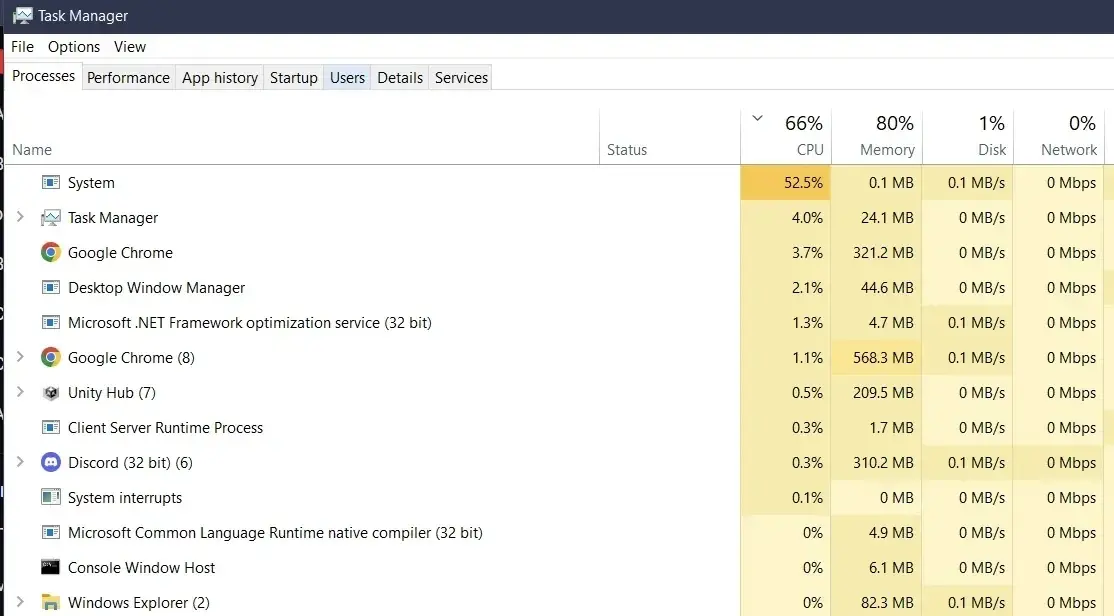
Task: Click the Task Manager process icon
Action: (x=51, y=217)
